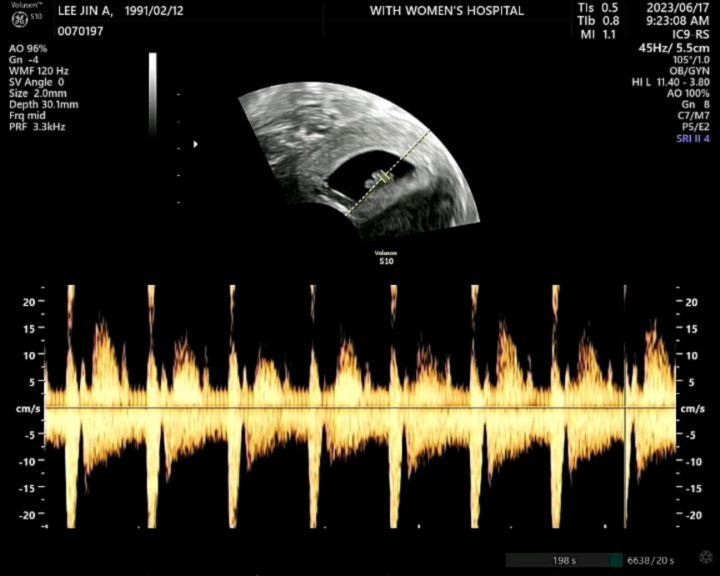Click the spectral Doppler baseline
This screenshot has width=720, height=576.
360,407
